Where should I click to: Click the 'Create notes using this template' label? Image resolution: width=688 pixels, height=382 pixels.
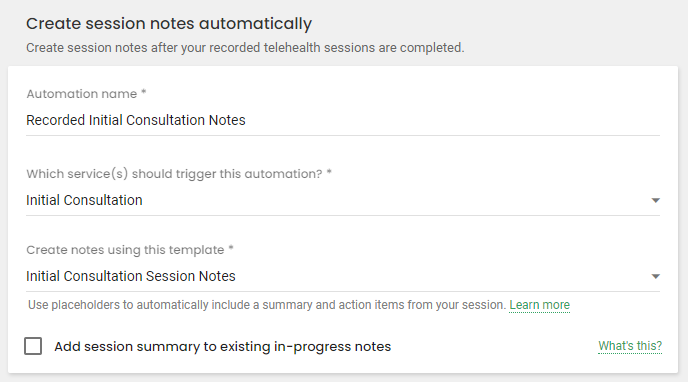click(x=129, y=250)
